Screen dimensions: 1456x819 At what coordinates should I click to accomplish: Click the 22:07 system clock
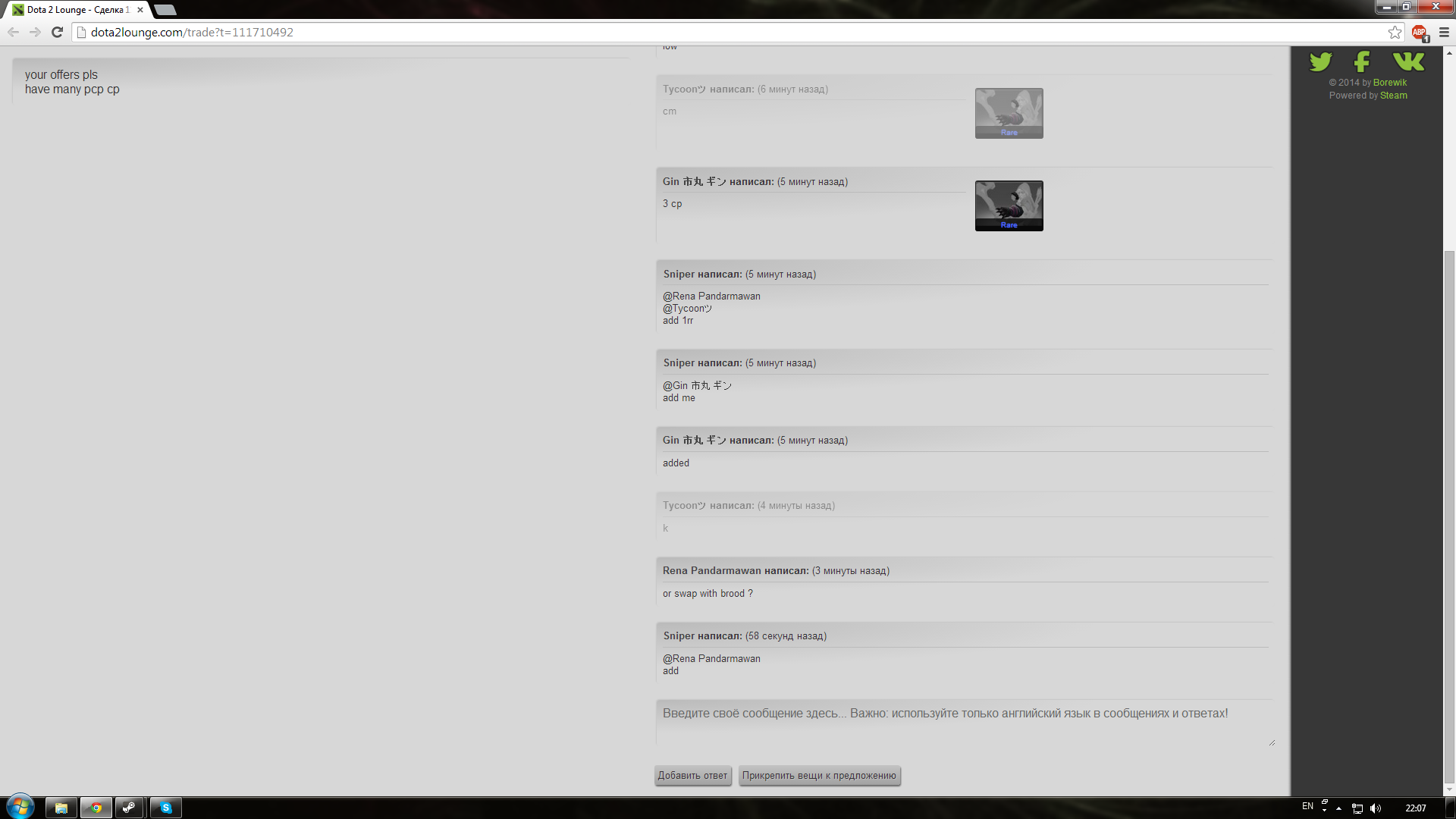[x=1415, y=808]
